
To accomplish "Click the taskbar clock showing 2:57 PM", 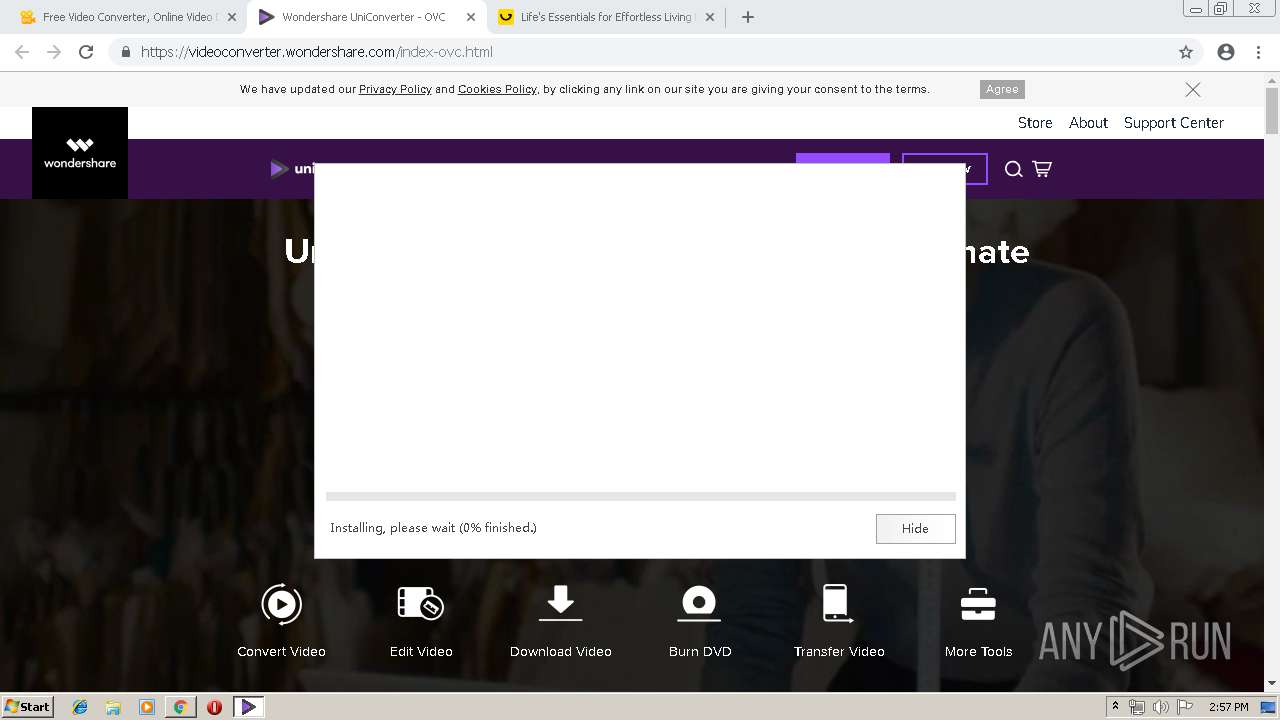I will 1228,707.
